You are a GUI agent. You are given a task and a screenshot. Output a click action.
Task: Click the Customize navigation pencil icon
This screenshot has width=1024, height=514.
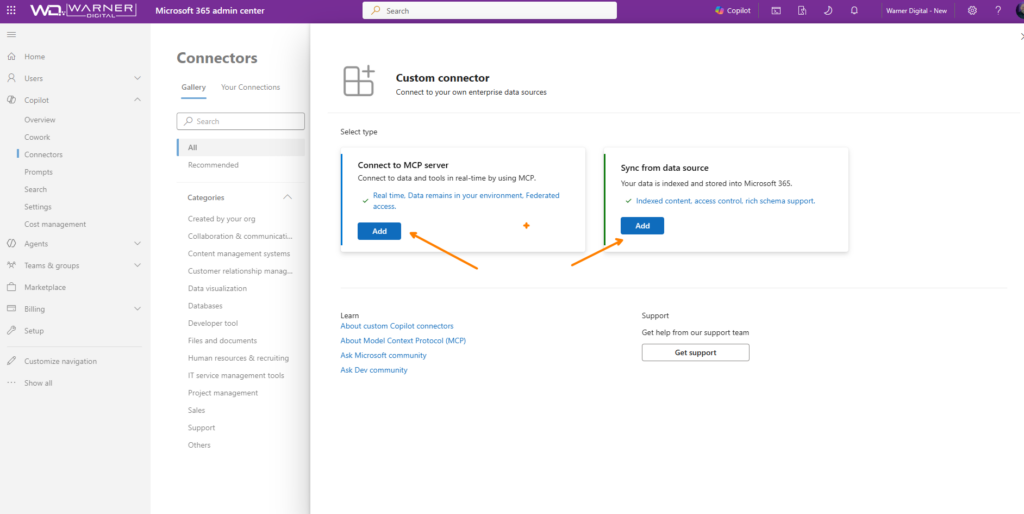(11, 361)
